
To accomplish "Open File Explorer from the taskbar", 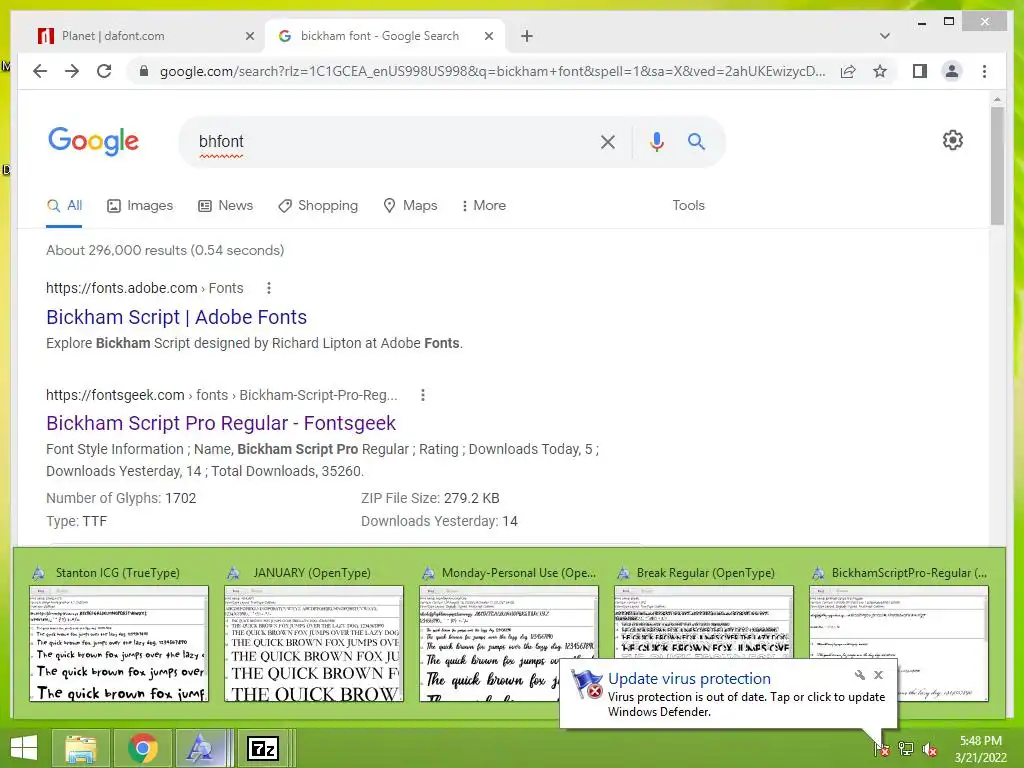I will point(80,748).
